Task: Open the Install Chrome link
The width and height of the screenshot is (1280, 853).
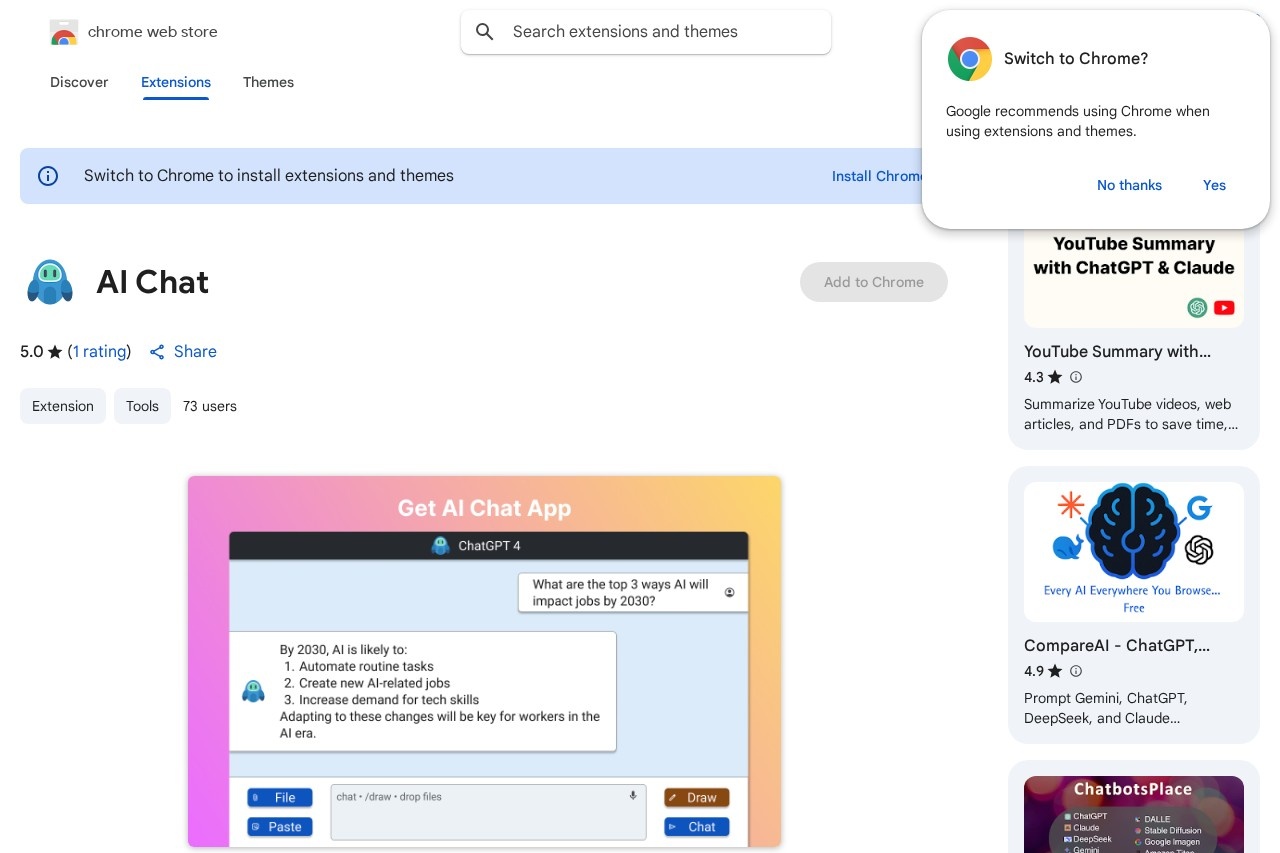Action: tap(877, 176)
